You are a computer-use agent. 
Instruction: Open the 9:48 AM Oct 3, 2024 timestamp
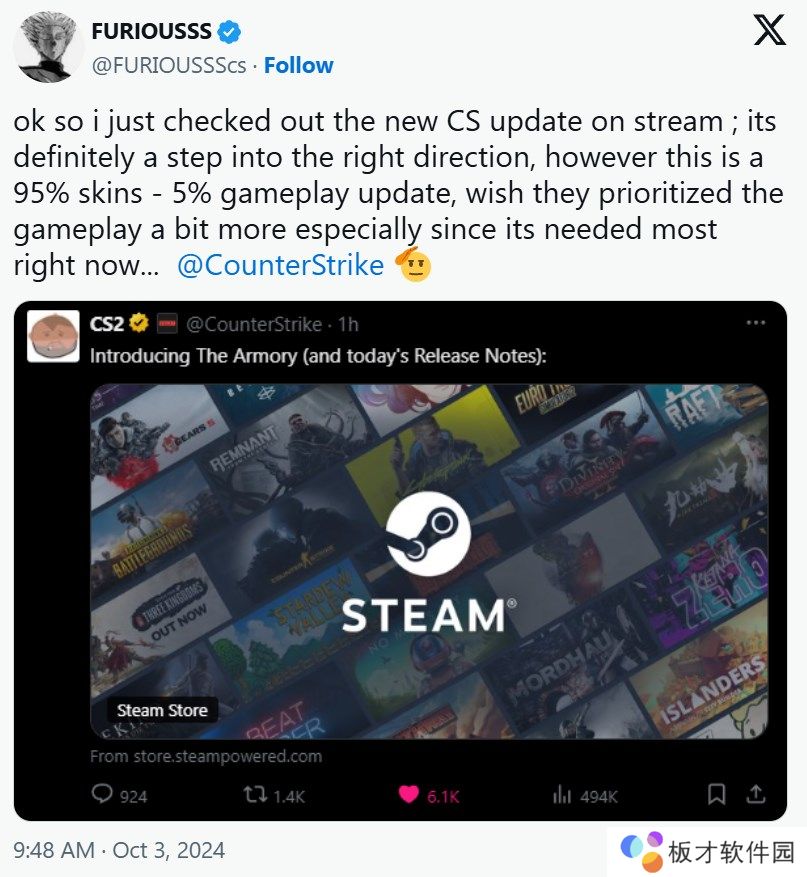click(119, 851)
